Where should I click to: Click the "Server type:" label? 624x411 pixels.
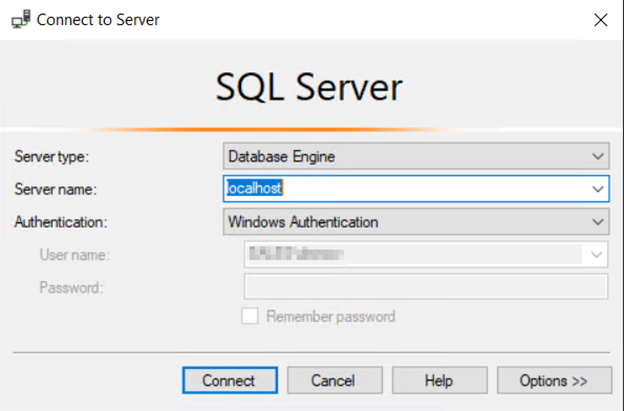click(x=51, y=156)
